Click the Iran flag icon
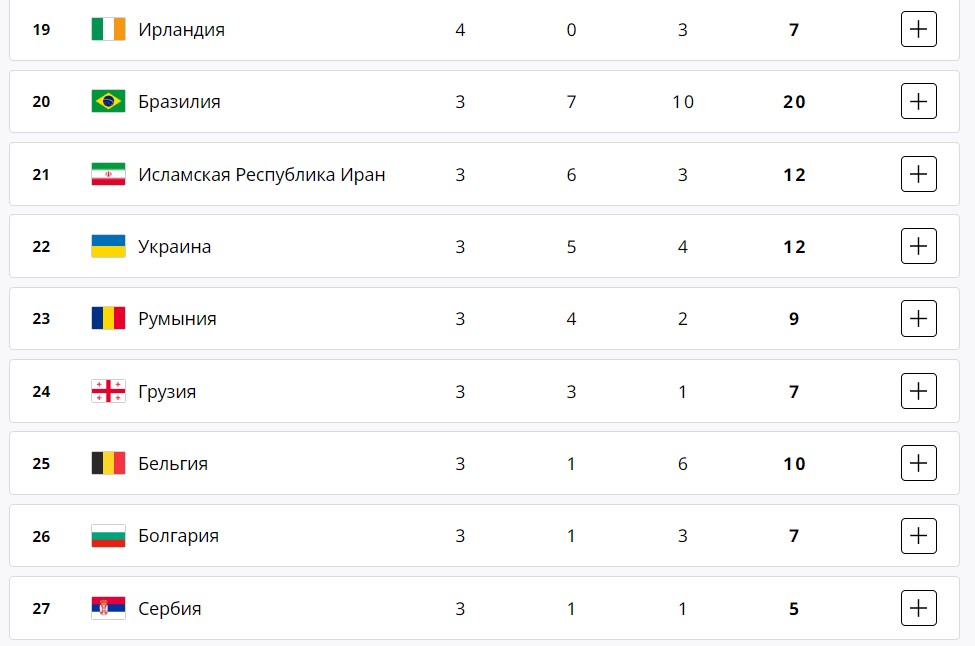Screen dimensions: 975x646 [108, 174]
